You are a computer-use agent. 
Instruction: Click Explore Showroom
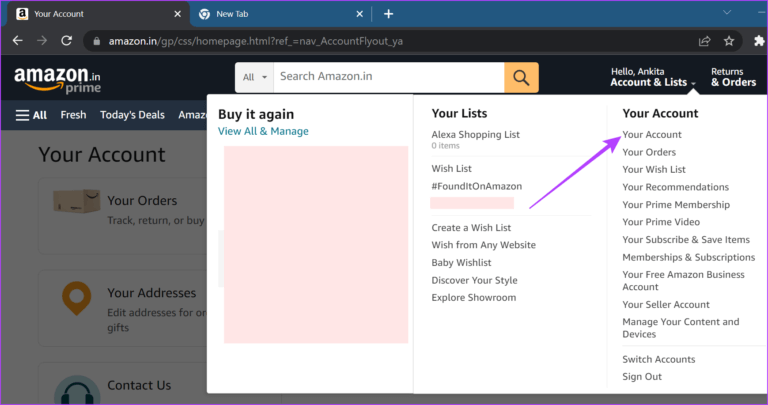[x=474, y=298]
